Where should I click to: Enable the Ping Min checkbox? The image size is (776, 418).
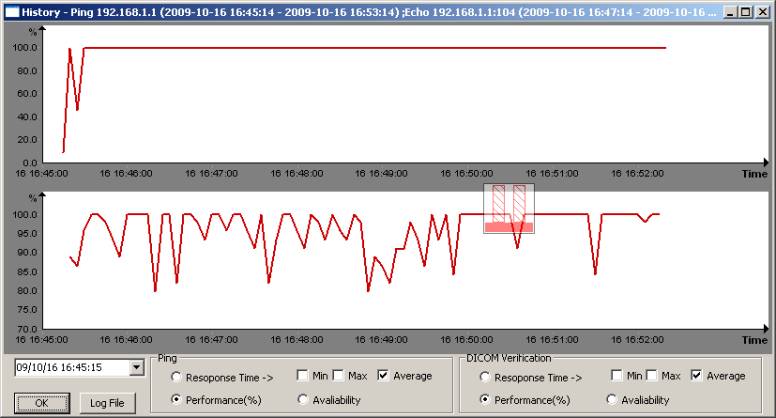(x=302, y=375)
